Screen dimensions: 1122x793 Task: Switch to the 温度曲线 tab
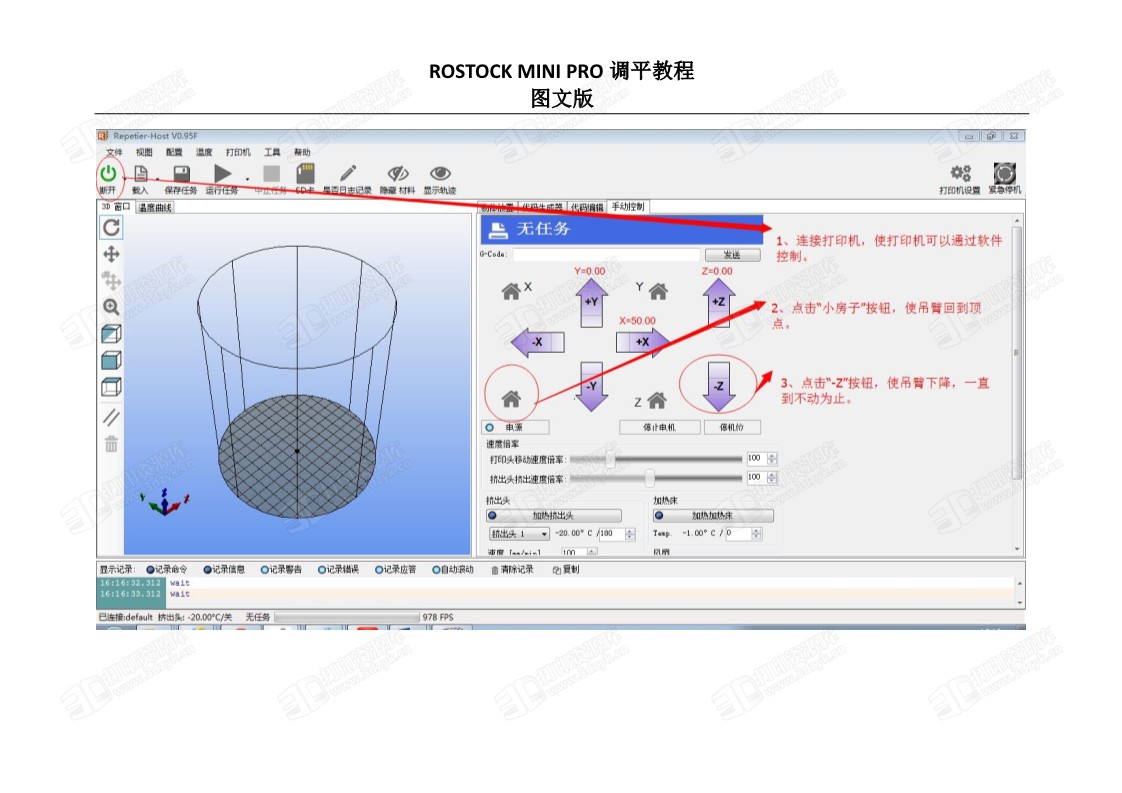click(x=155, y=207)
